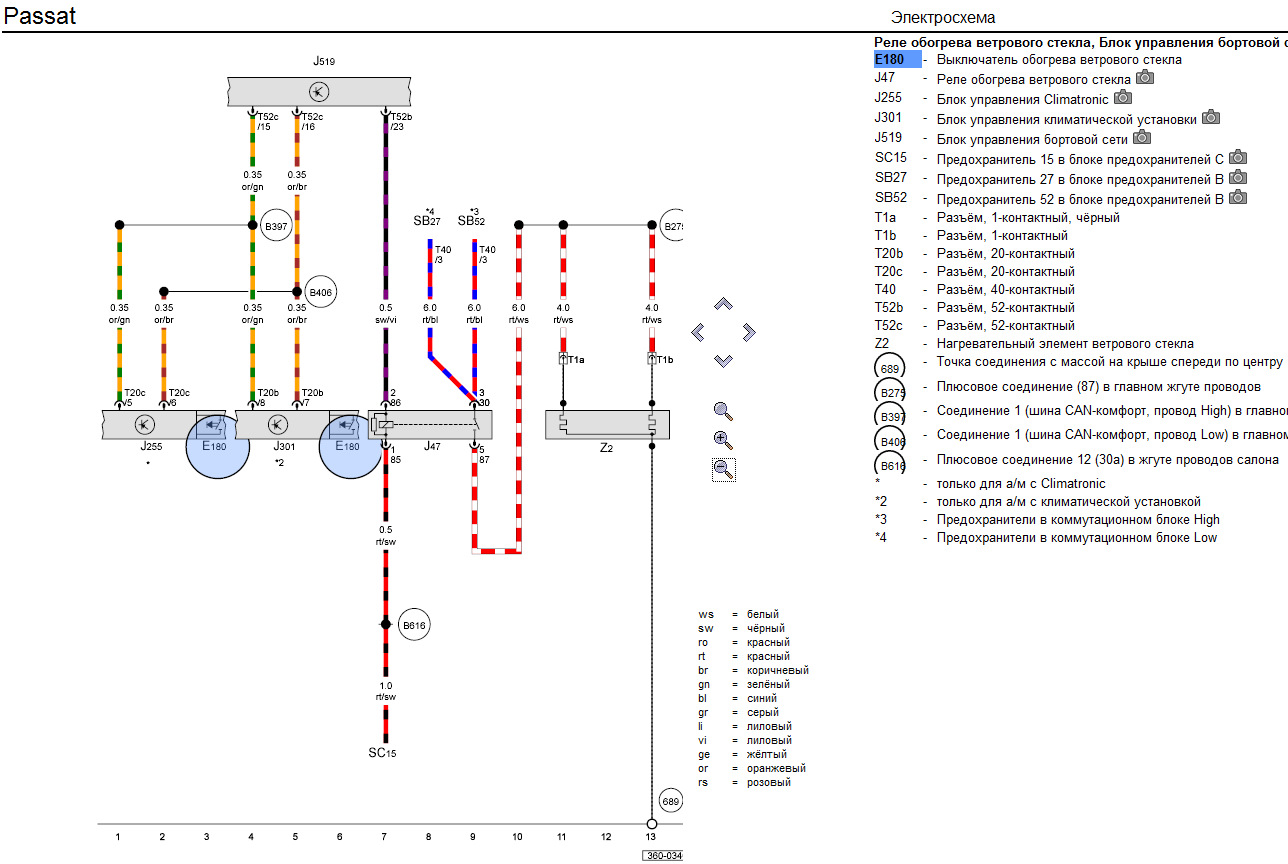Image resolution: width=1288 pixels, height=864 pixels.
Task: Zoom out with the minus magnifier
Action: coord(724,469)
